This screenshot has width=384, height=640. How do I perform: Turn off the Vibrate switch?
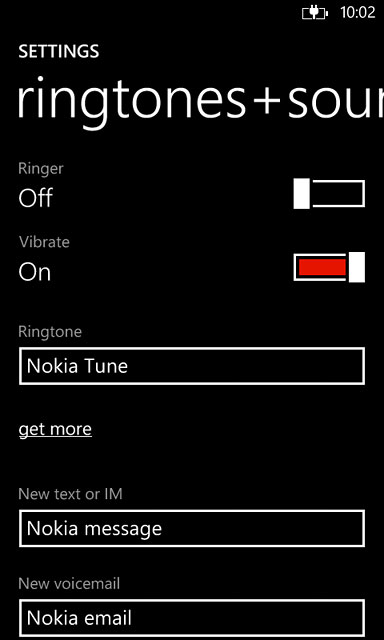point(329,267)
